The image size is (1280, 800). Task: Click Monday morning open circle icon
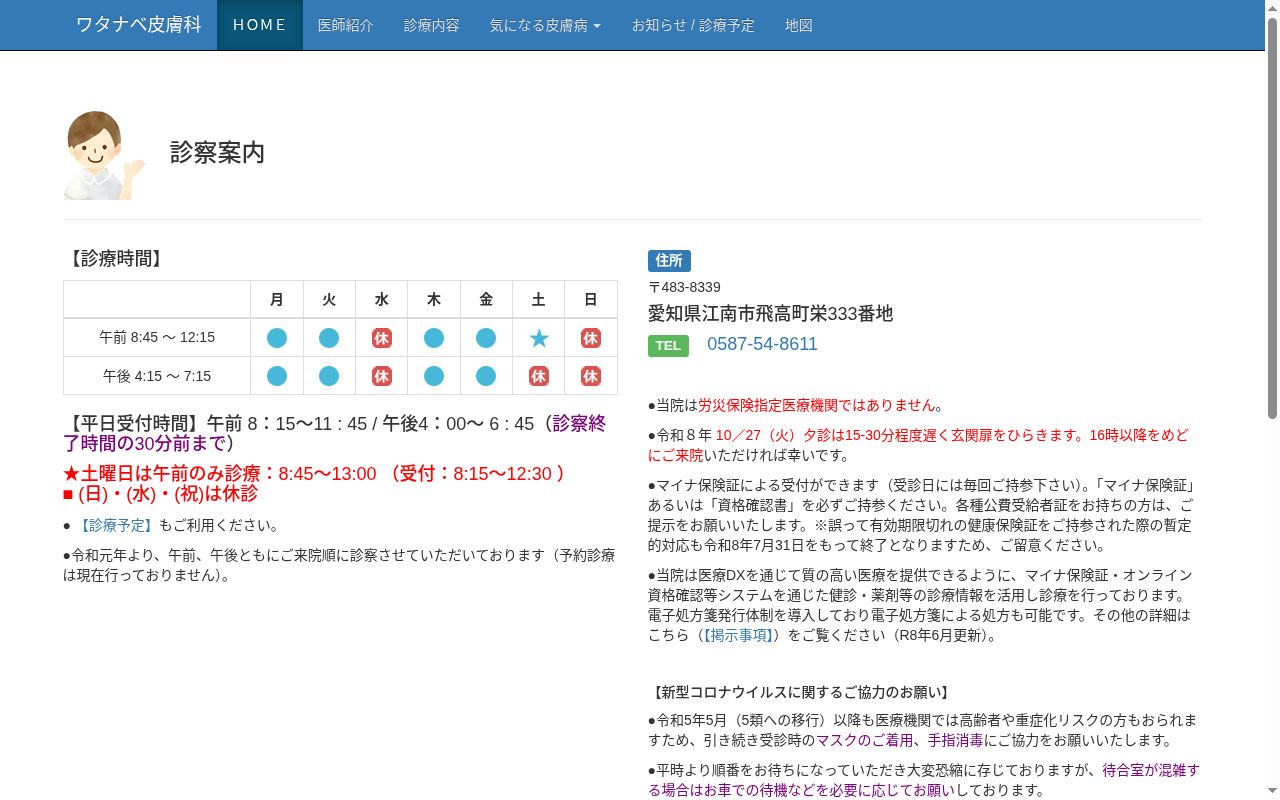tap(277, 338)
